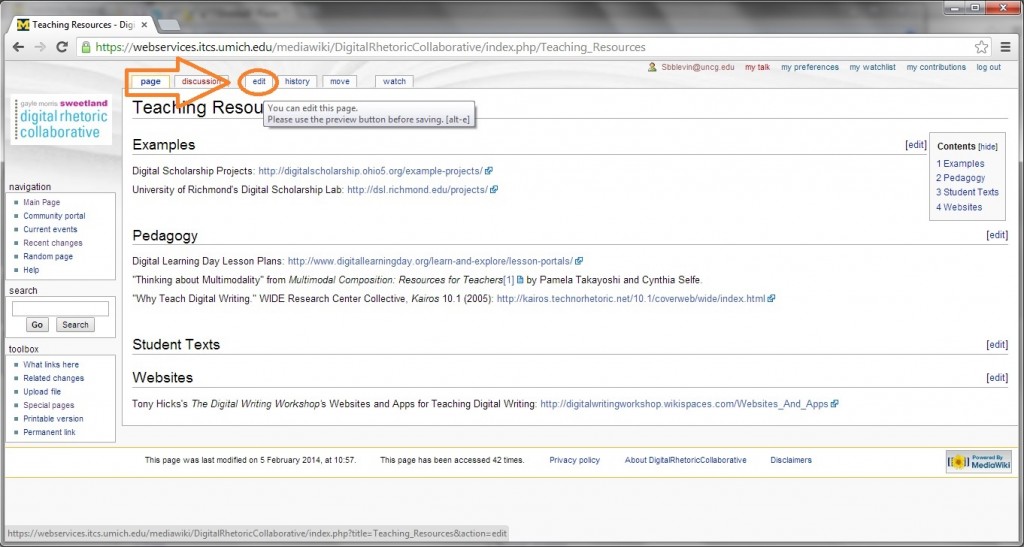Screen dimensions: 1024x547
Task: Open my talk link
Action: (758, 67)
